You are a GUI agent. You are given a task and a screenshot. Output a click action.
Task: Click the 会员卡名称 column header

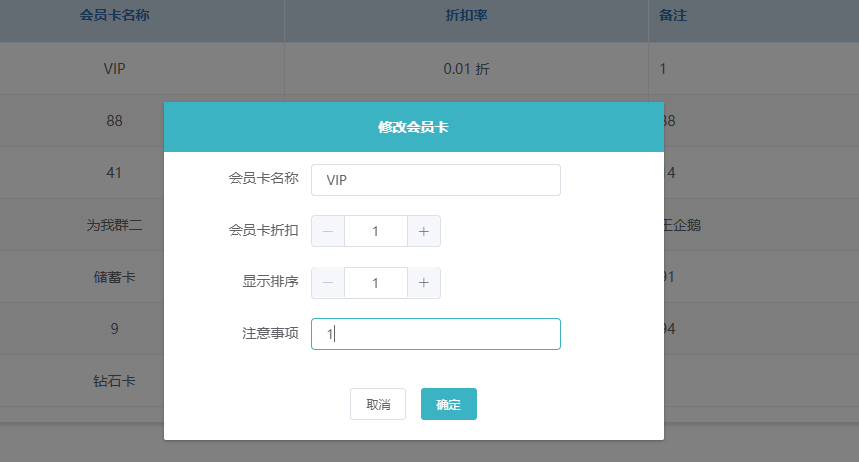click(x=115, y=16)
